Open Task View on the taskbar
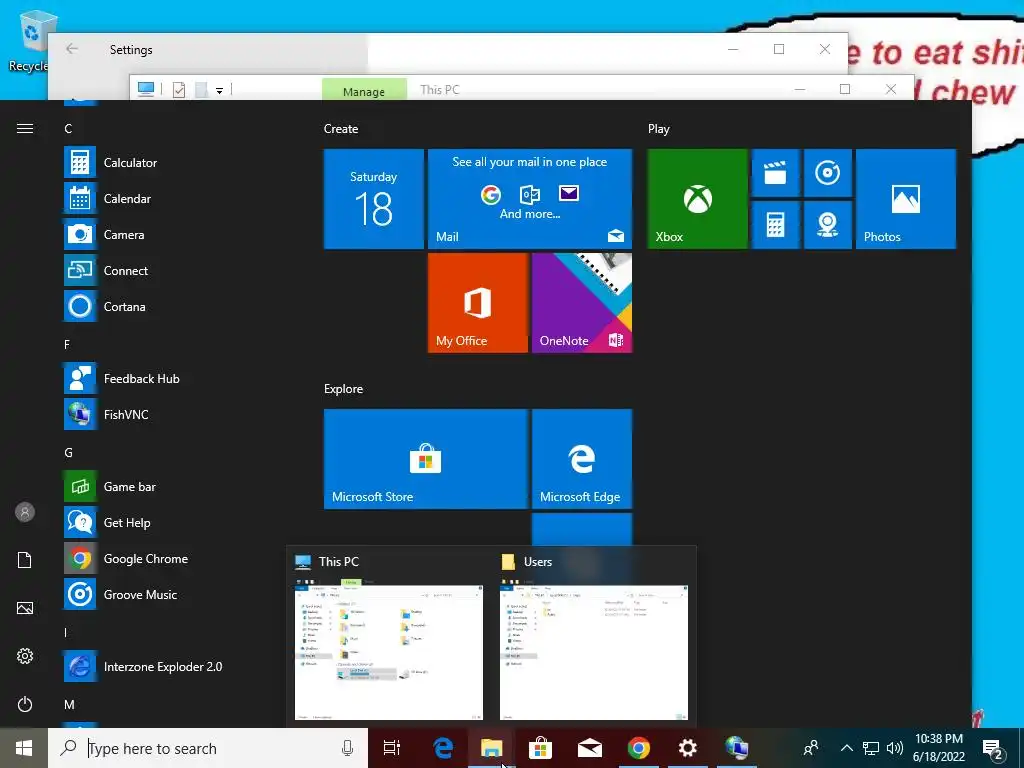Image resolution: width=1024 pixels, height=768 pixels. pyautogui.click(x=392, y=748)
